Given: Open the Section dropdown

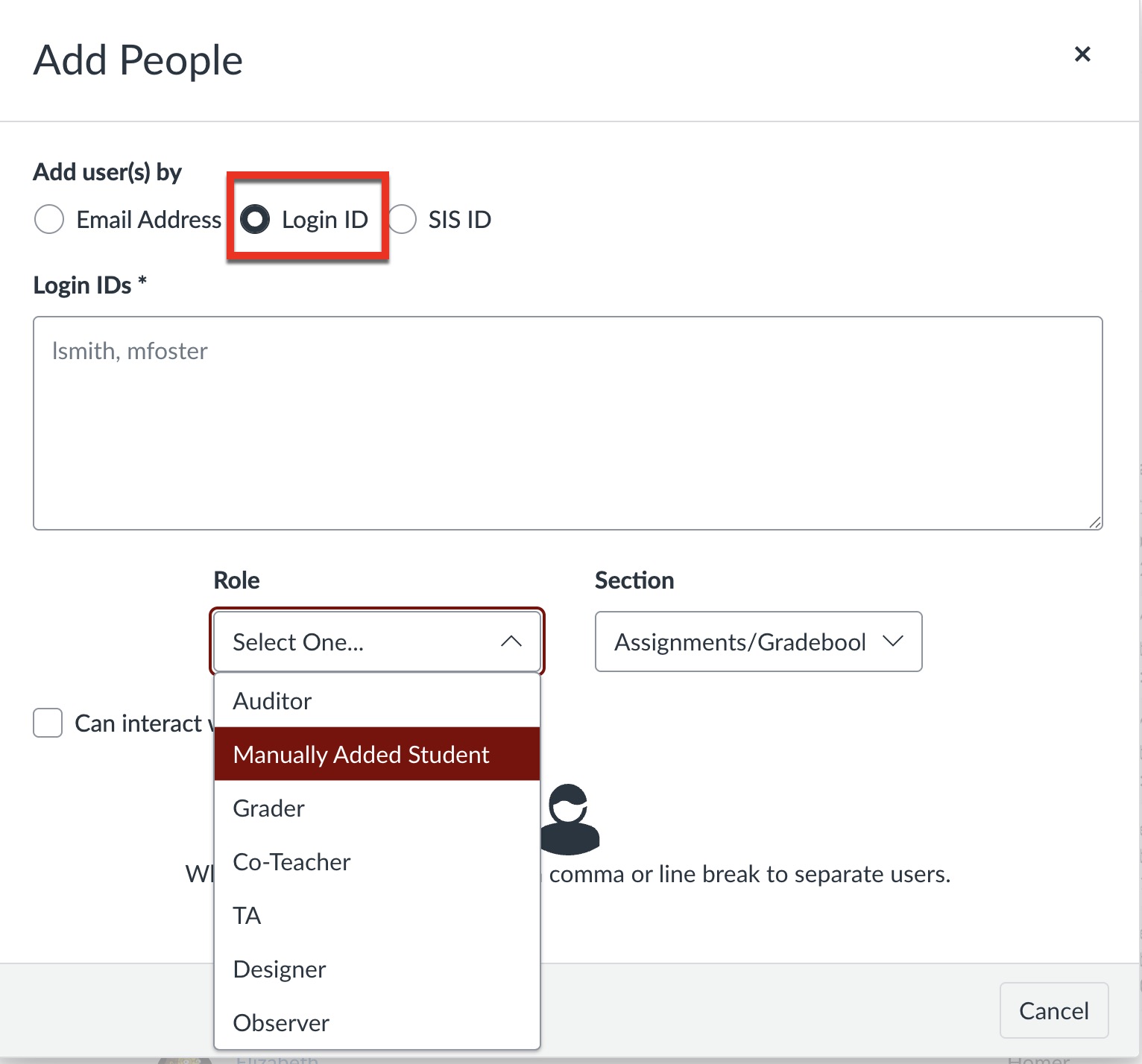Looking at the screenshot, I should pos(758,642).
